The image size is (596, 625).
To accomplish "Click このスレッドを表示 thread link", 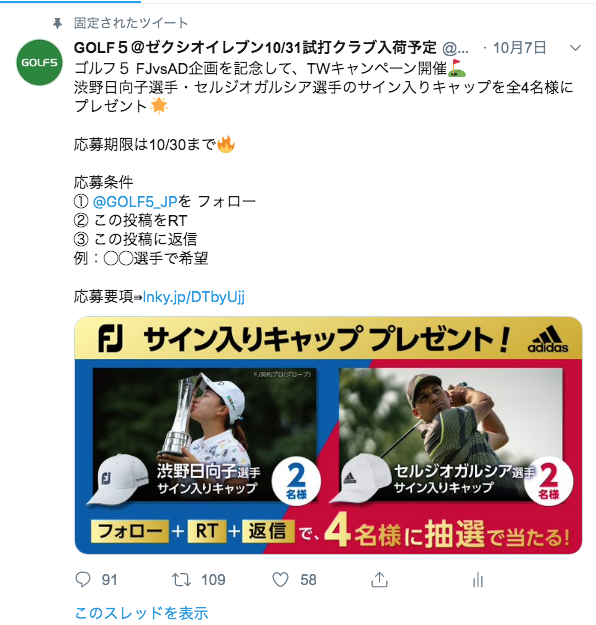I will pos(141,613).
